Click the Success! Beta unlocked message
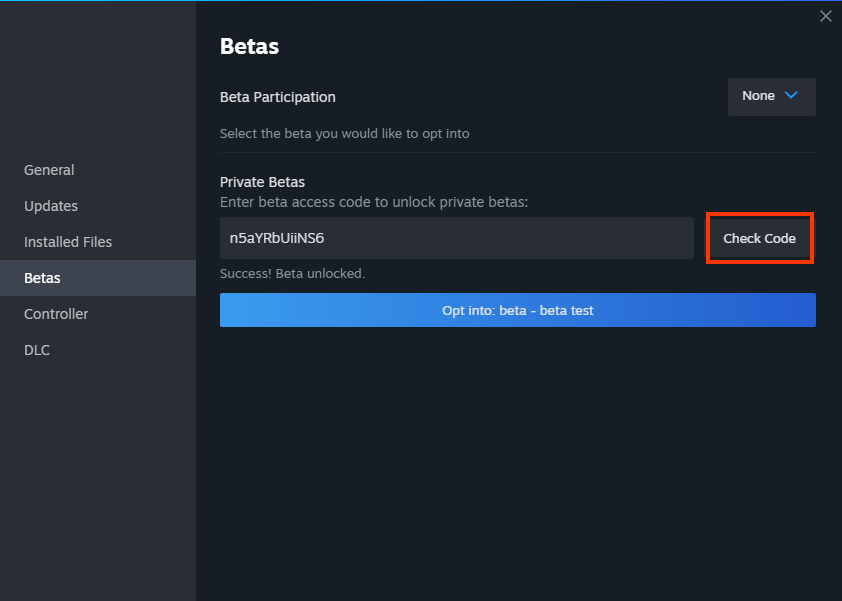The height and width of the screenshot is (601, 842). [292, 273]
